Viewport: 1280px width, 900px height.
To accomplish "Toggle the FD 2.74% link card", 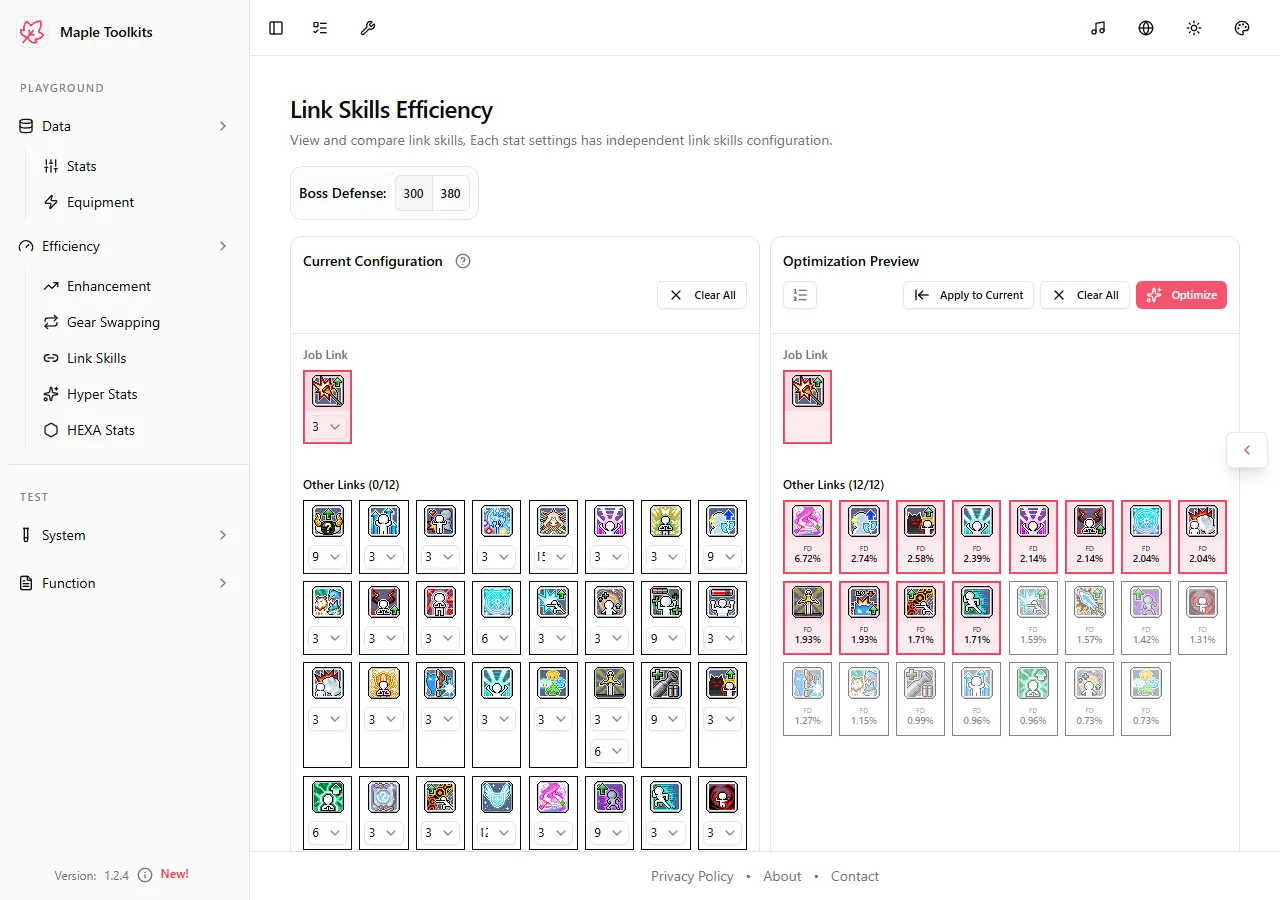I will tap(864, 537).
